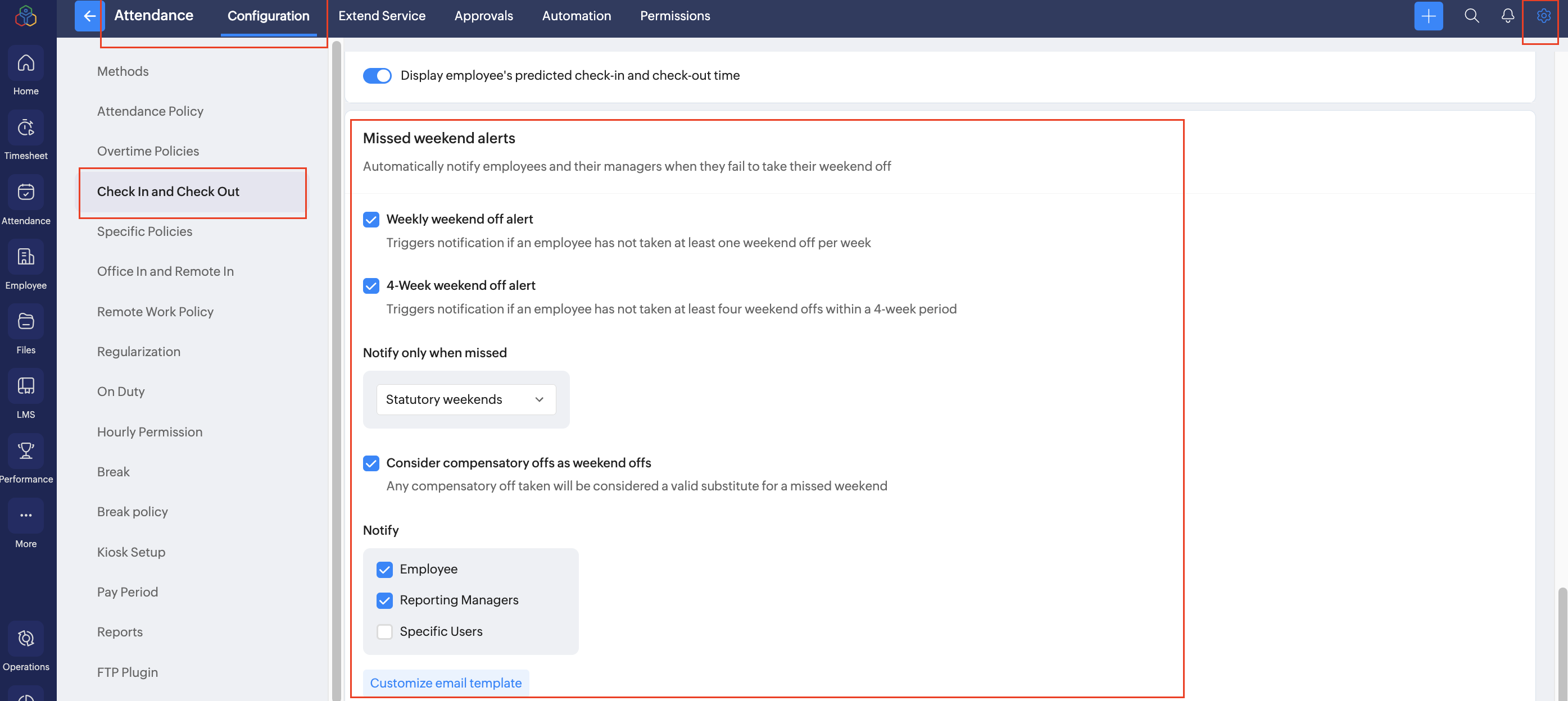Open the Timesheet sidebar icon
The image size is (1568, 701).
pos(25,128)
